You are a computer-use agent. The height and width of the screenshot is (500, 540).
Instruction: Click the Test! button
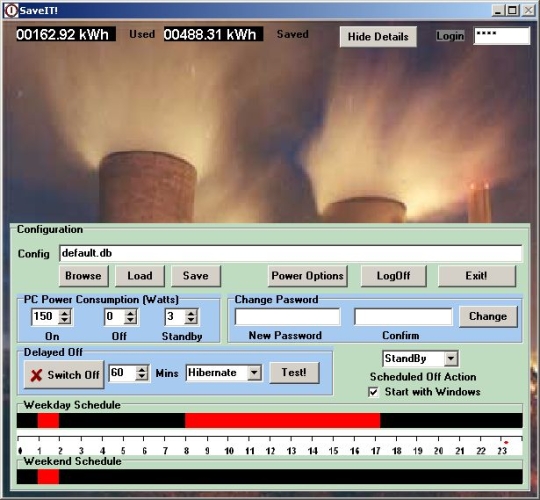coord(294,373)
